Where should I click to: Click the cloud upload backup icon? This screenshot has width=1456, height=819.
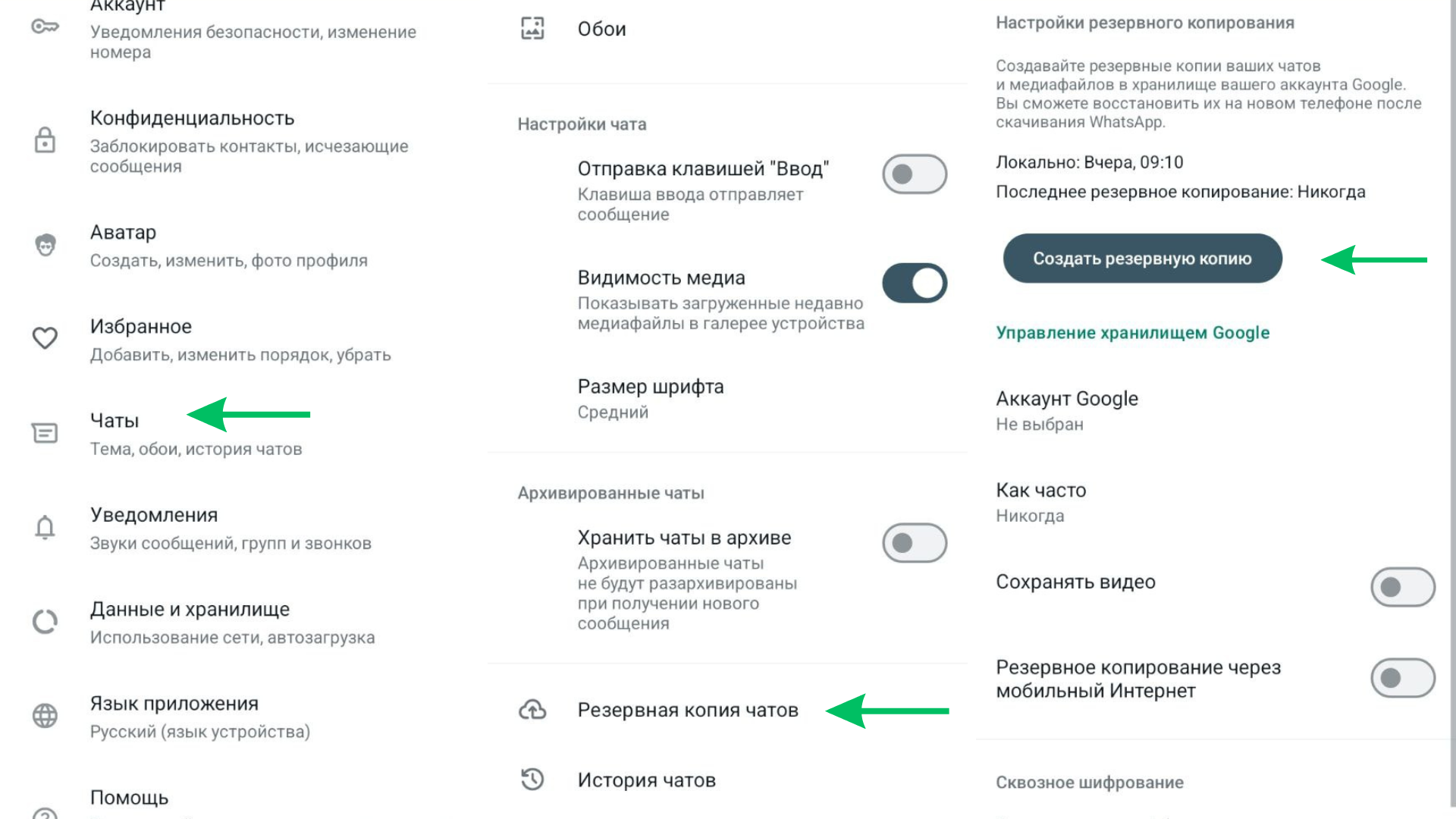pos(532,710)
